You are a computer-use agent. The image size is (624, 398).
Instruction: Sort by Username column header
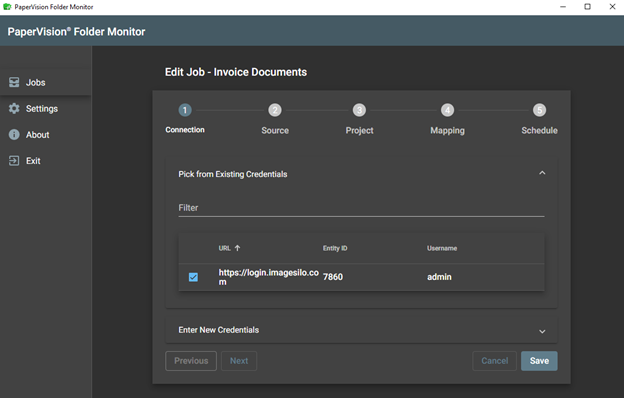pyautogui.click(x=442, y=248)
